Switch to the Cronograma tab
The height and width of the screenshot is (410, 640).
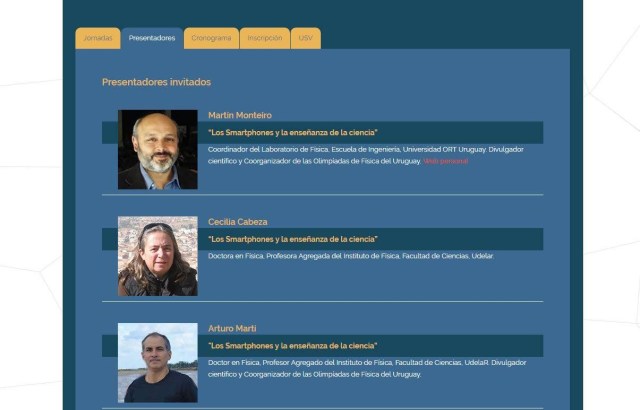pos(211,38)
